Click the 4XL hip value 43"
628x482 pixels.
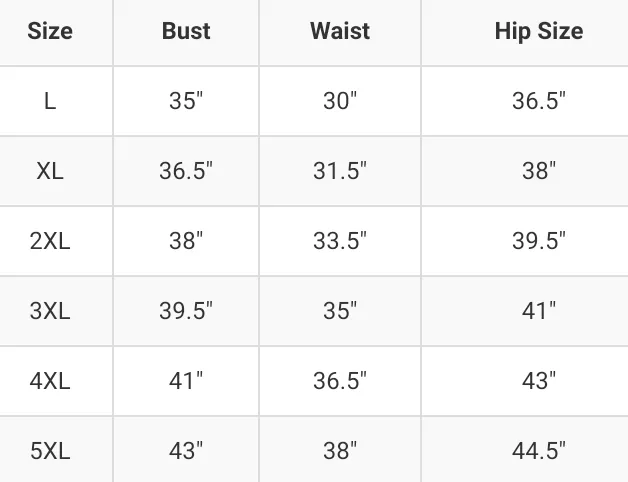point(539,381)
